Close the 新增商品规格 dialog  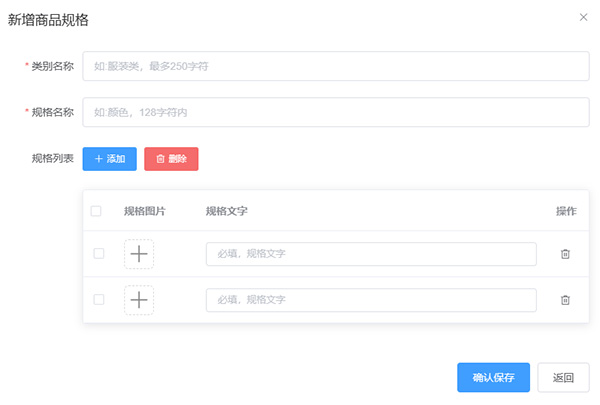[584, 17]
